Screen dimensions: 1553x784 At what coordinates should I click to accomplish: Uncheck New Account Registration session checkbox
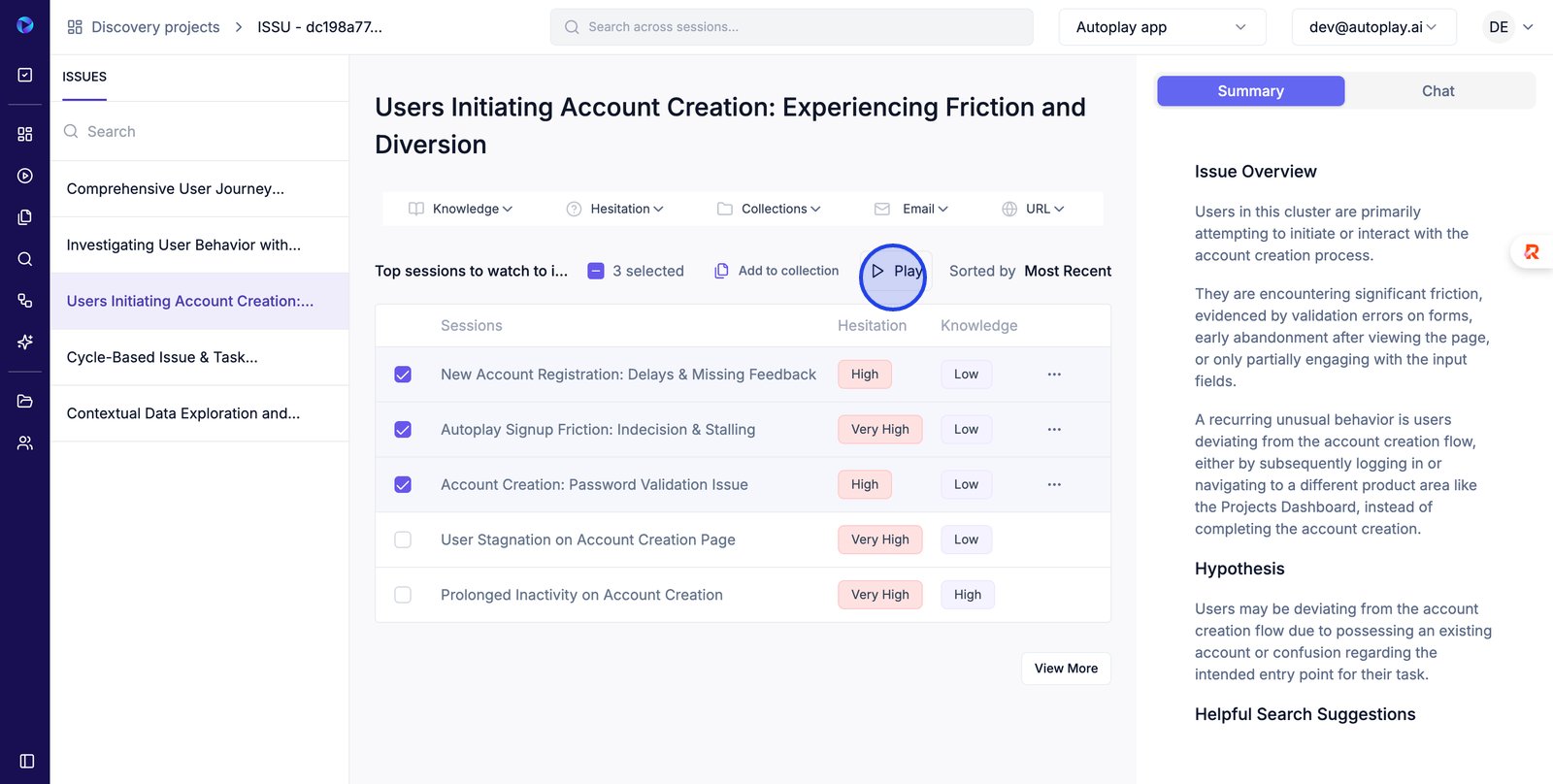click(403, 375)
